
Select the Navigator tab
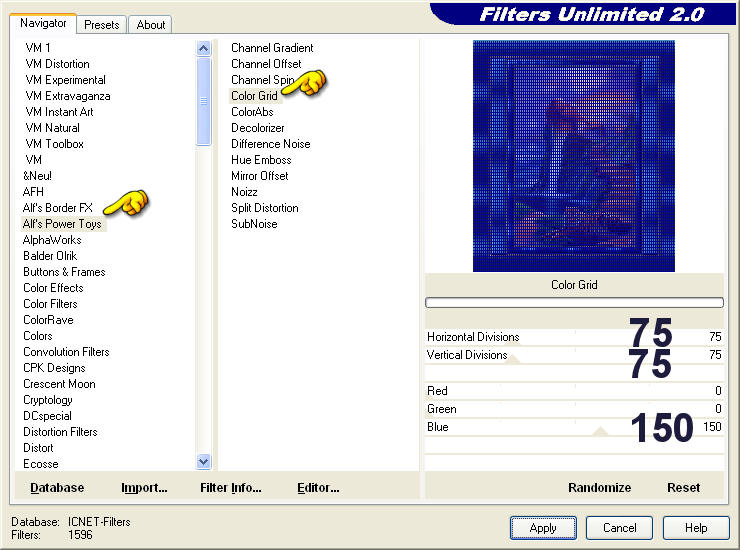tap(43, 23)
